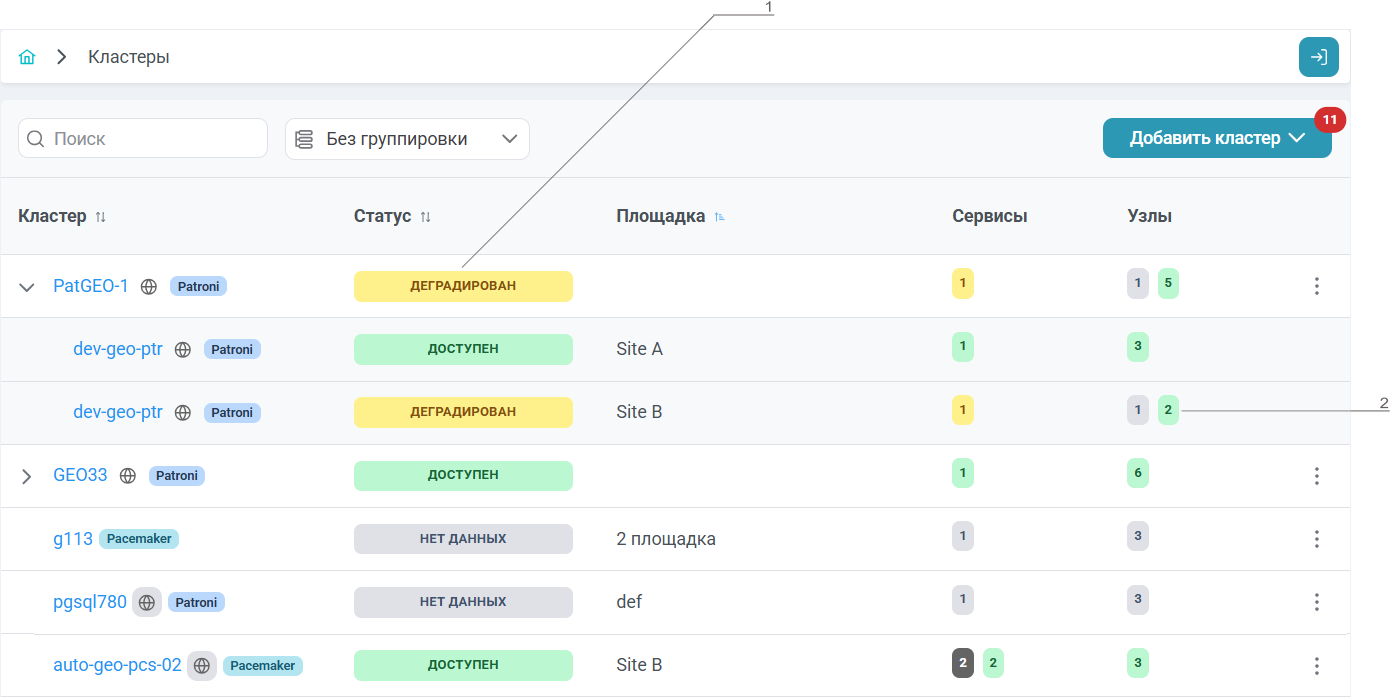Click the "def" site cell for pgsql780
This screenshot has width=1391, height=698.
tap(629, 602)
